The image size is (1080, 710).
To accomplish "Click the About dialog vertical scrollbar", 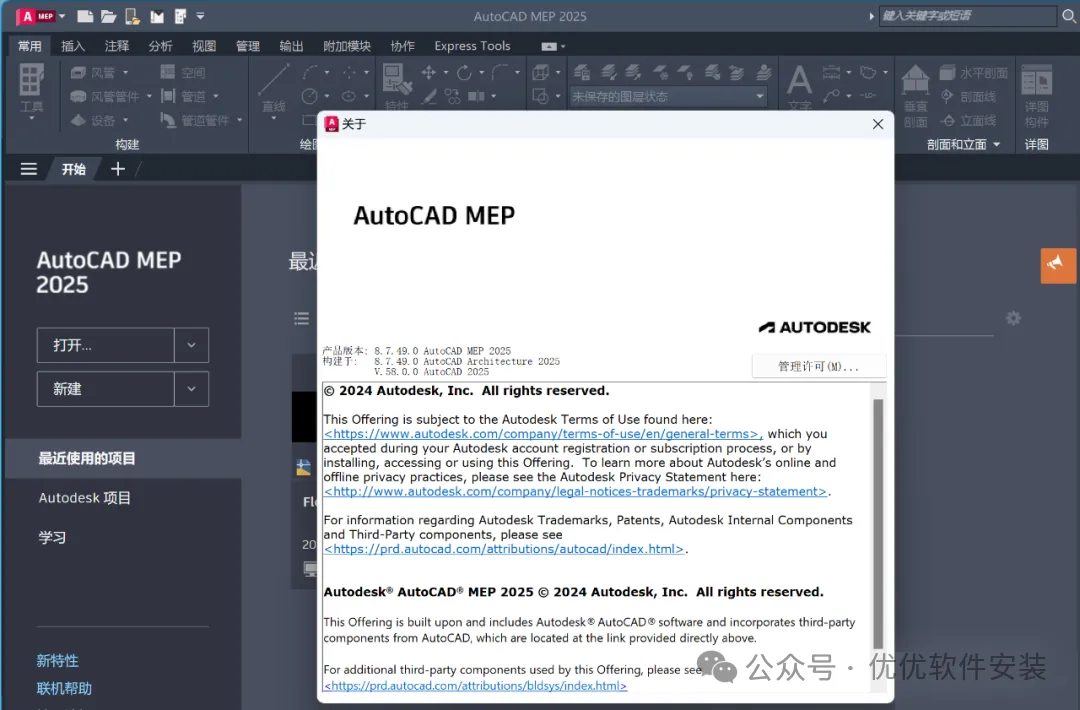I will pos(878,523).
